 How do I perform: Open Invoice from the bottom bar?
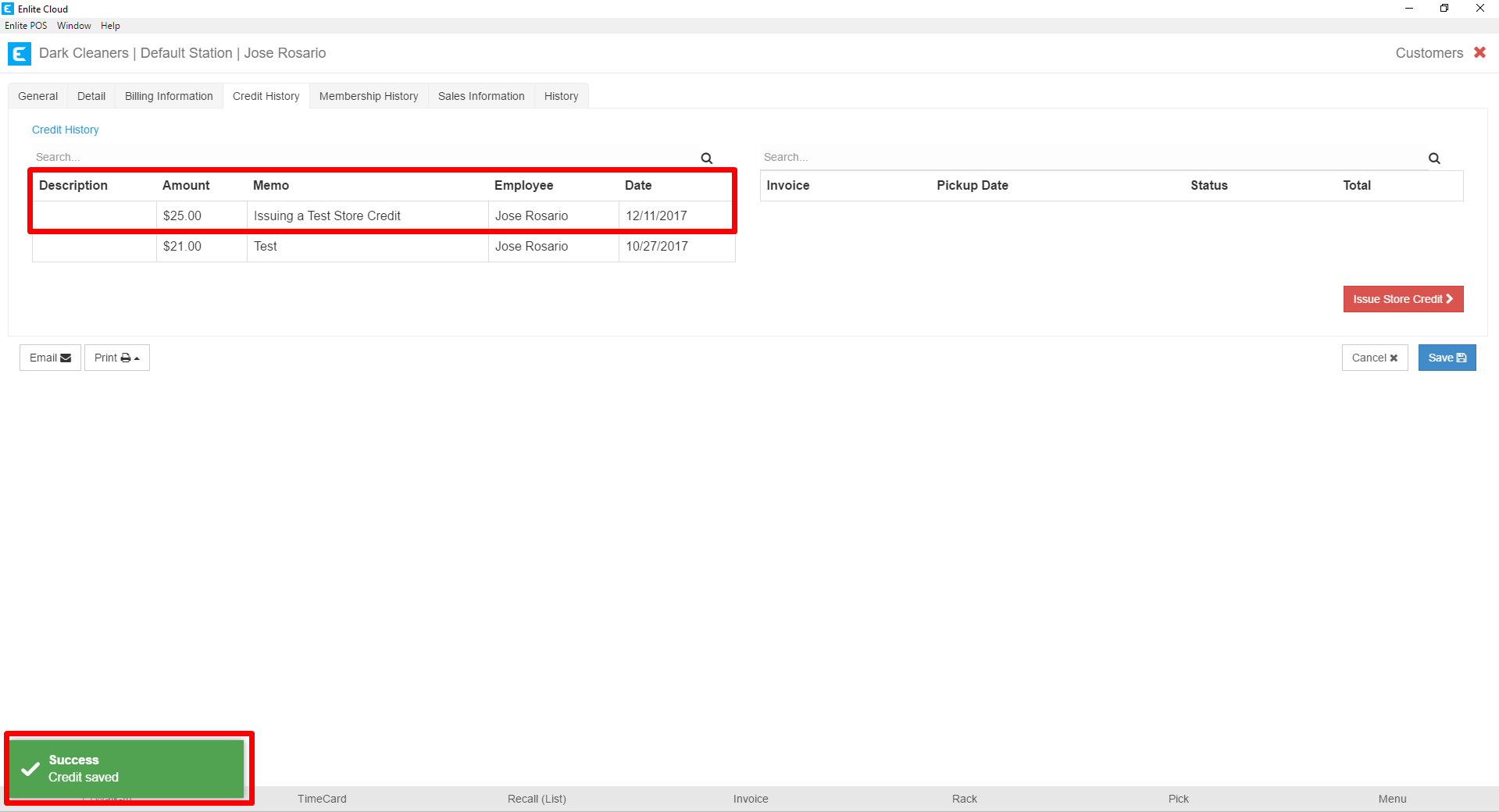tap(751, 799)
